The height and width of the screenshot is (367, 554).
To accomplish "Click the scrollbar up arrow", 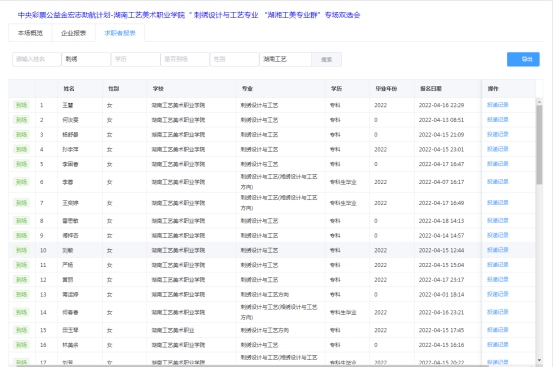I will point(539,102).
